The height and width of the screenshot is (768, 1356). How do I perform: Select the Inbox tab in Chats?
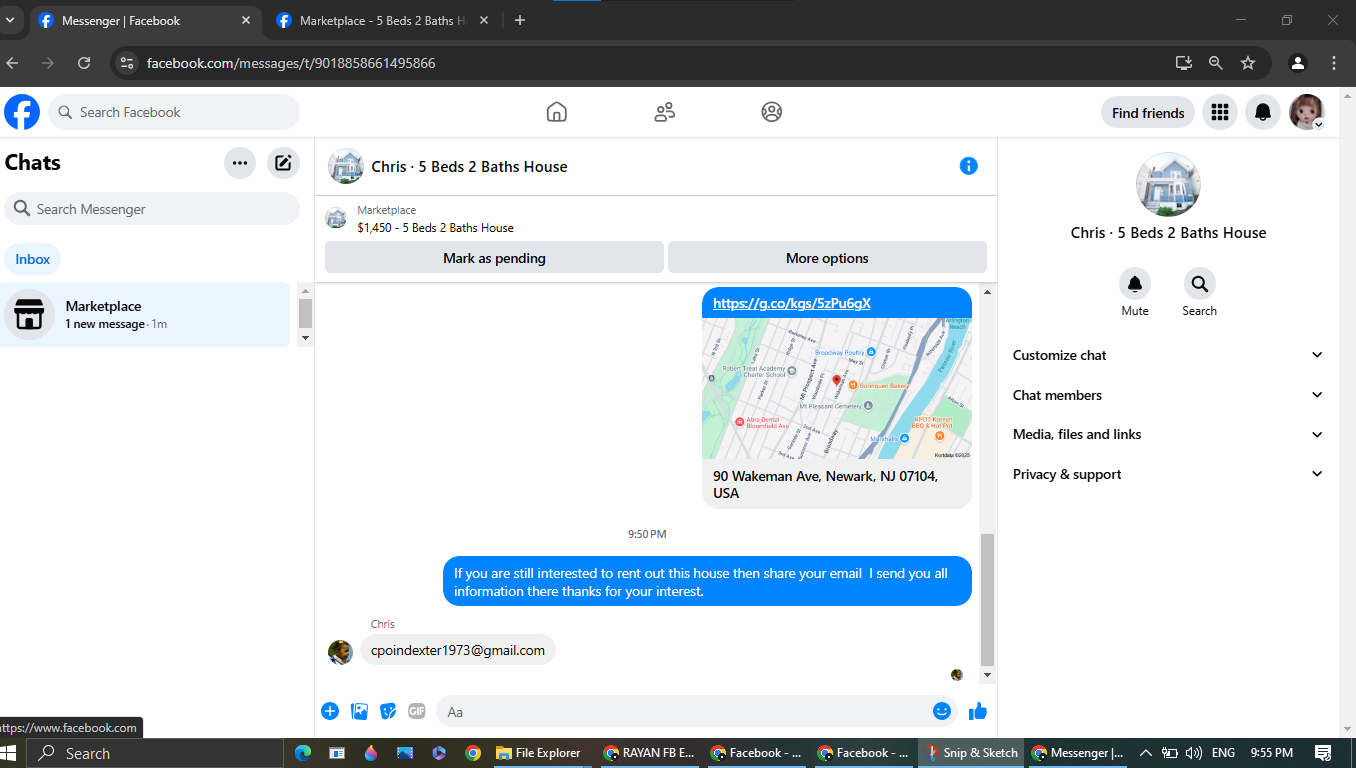pyautogui.click(x=33, y=259)
